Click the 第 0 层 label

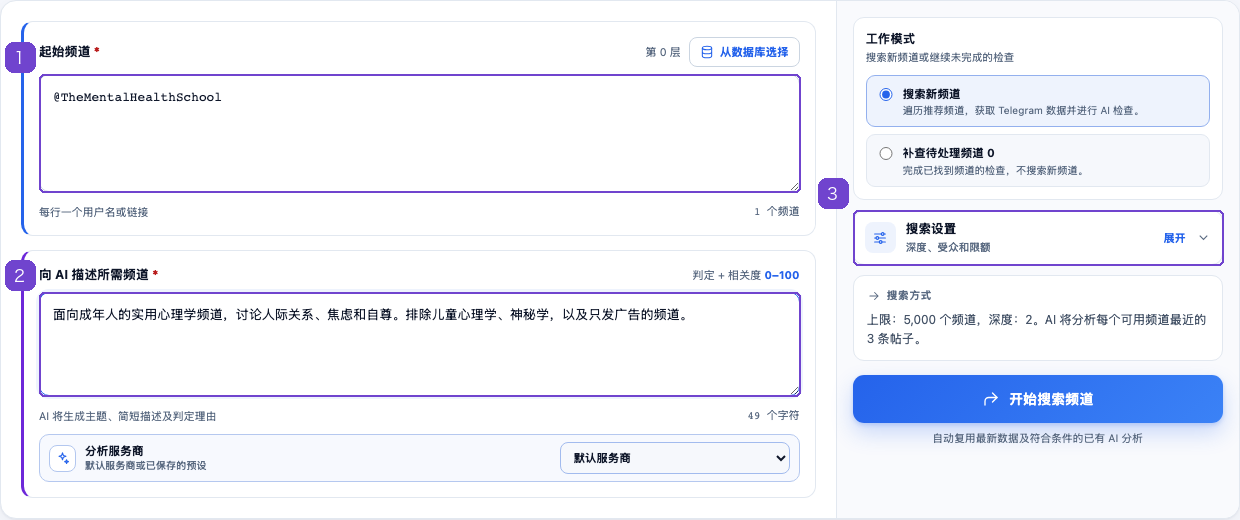point(663,52)
